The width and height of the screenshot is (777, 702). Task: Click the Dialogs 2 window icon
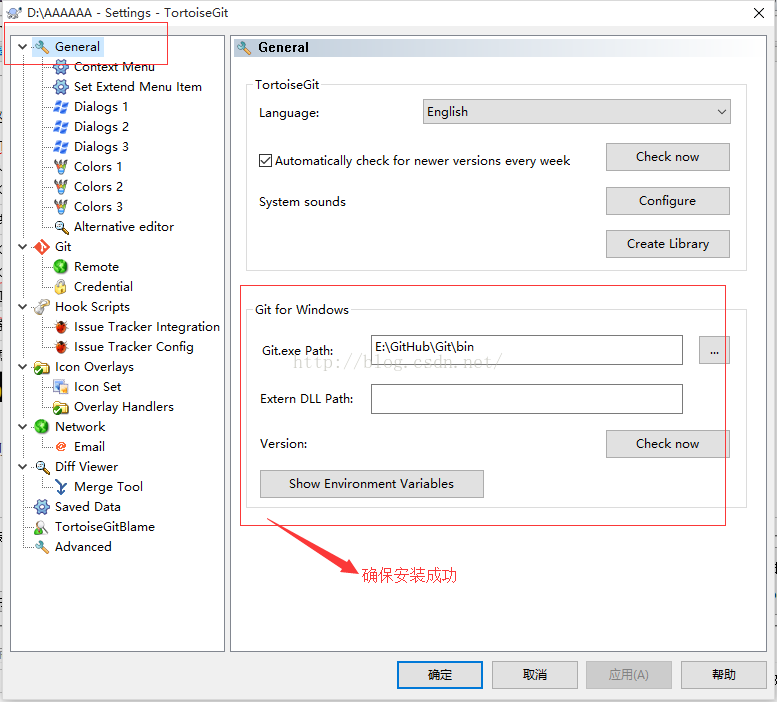click(60, 127)
